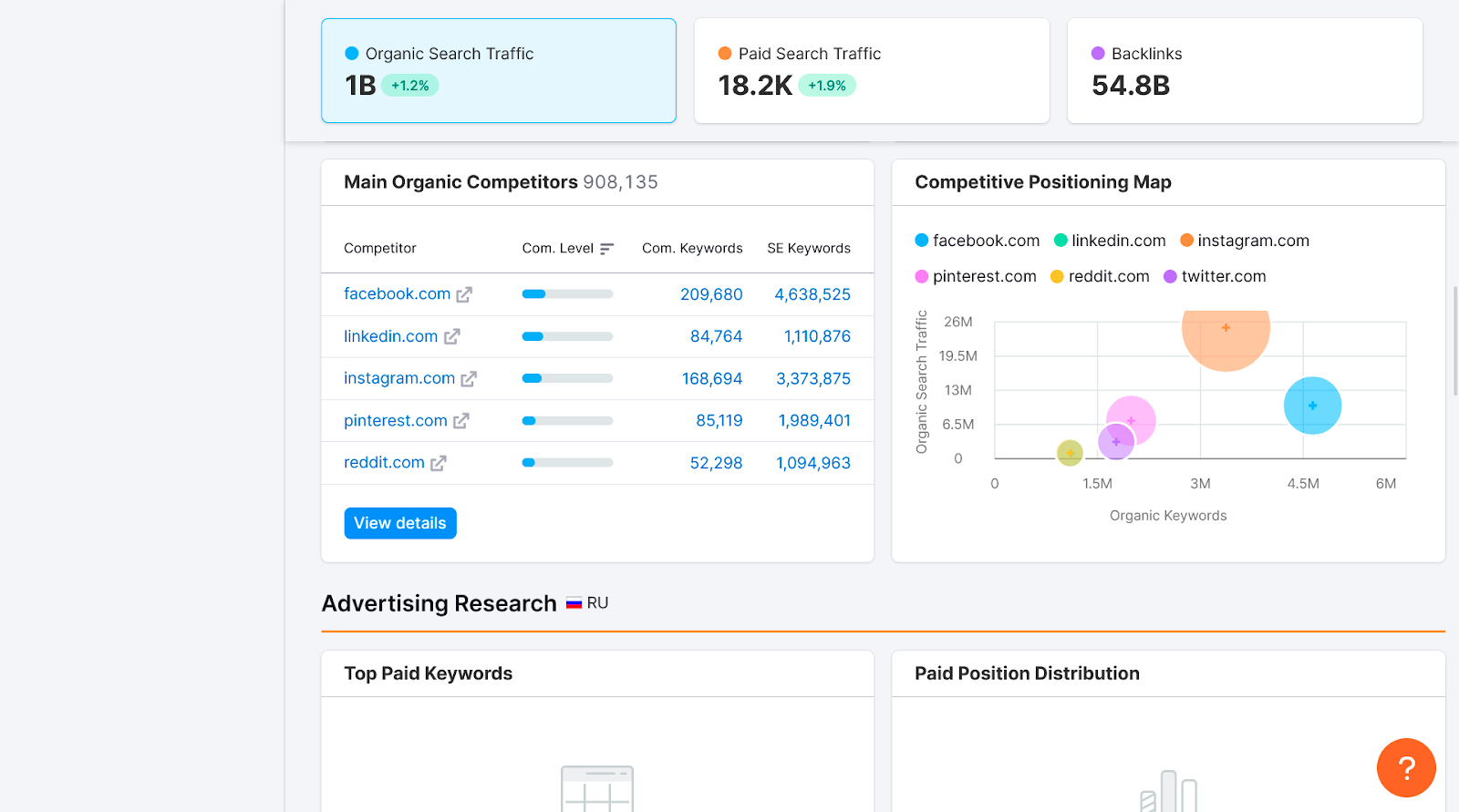Image resolution: width=1459 pixels, height=812 pixels.
Task: Toggle twitter.com in map legend
Action: [x=1215, y=276]
